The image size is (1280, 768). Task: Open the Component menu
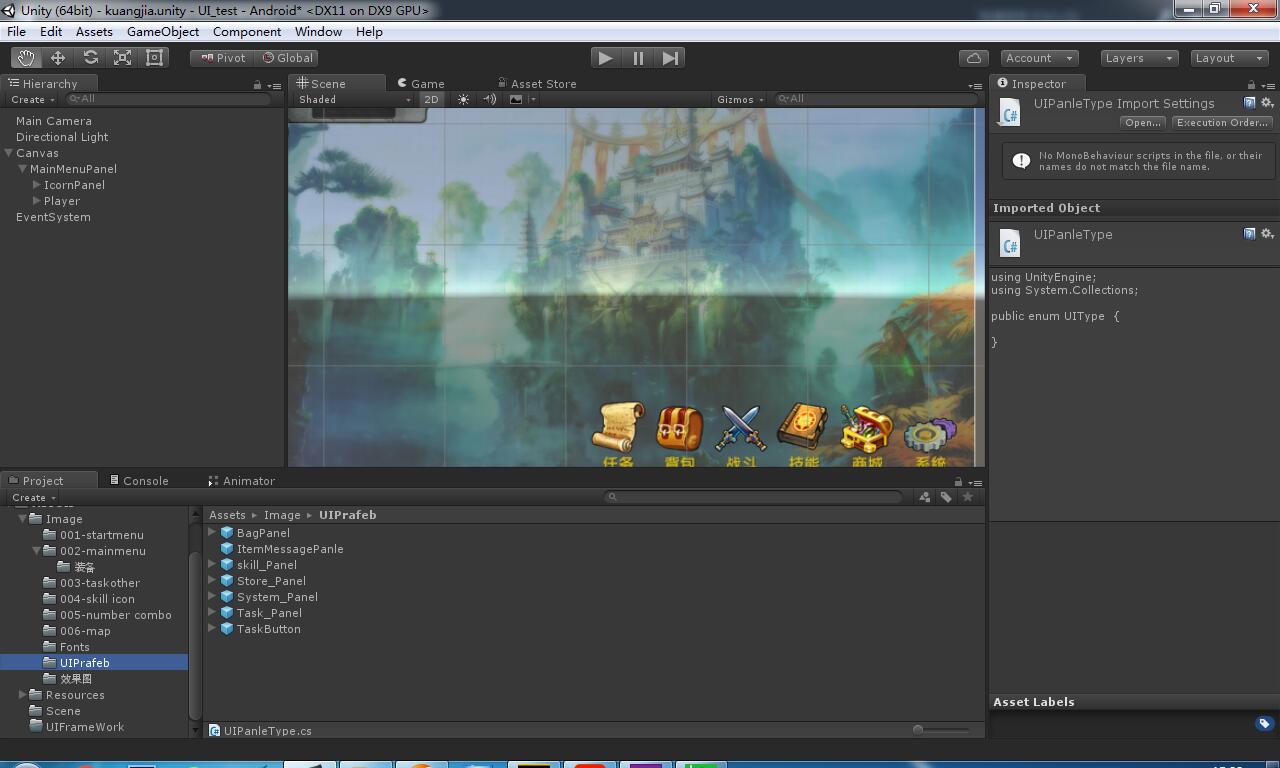pyautogui.click(x=247, y=32)
